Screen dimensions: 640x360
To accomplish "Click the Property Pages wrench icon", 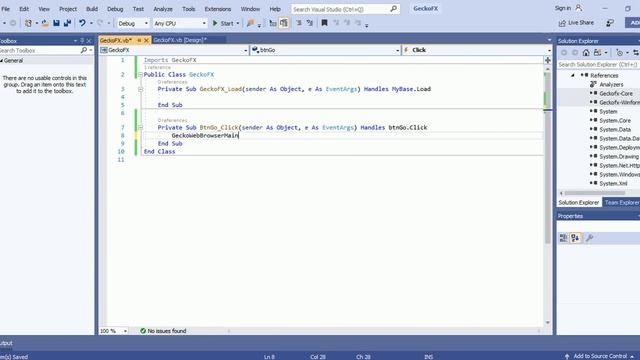I will tap(589, 238).
